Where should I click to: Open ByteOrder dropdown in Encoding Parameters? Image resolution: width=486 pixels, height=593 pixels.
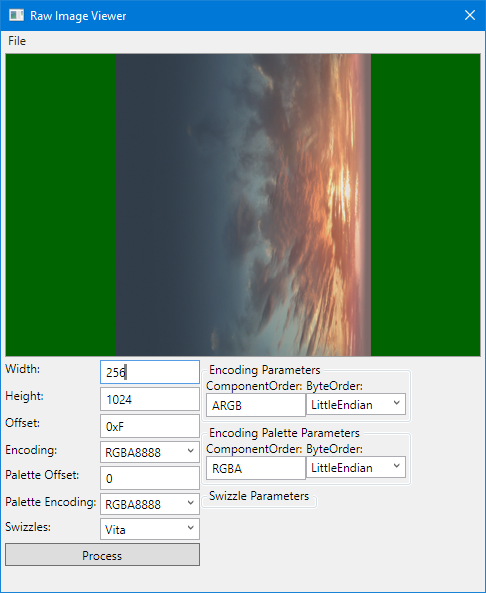(x=356, y=404)
